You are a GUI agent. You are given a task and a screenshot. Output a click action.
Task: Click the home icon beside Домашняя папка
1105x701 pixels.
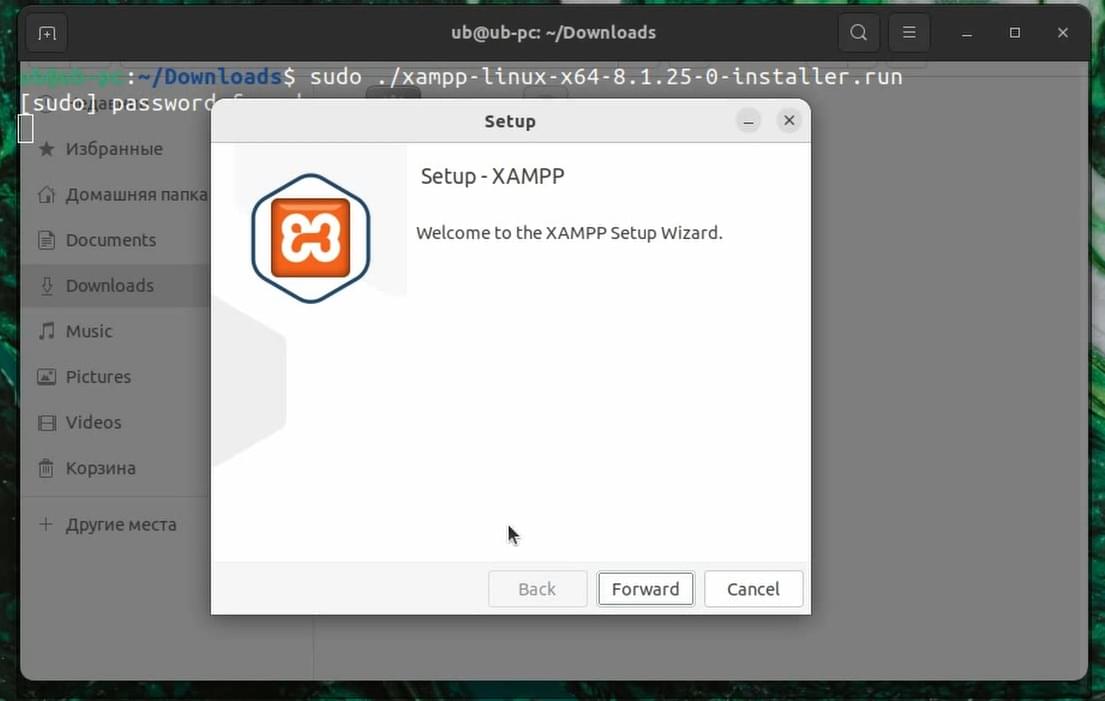tap(47, 194)
